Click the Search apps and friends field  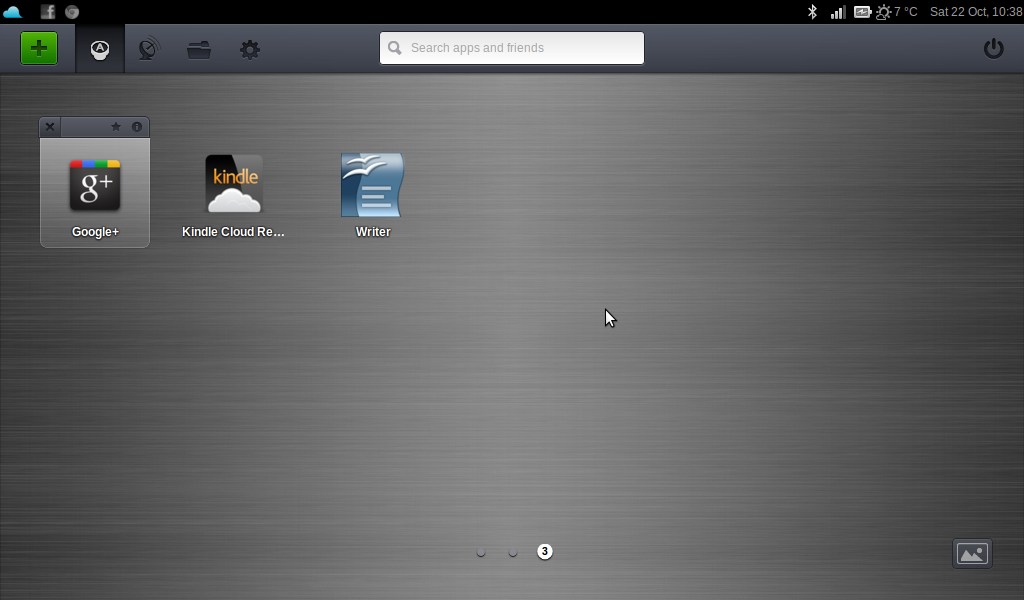coord(512,48)
